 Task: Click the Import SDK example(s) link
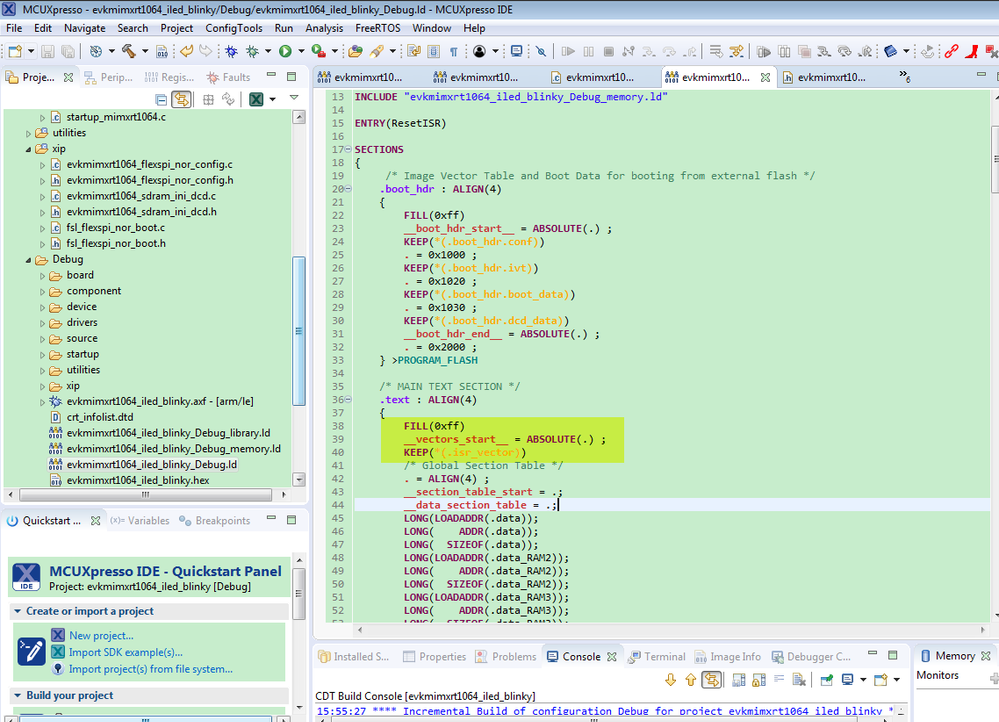pyautogui.click(x=125, y=652)
